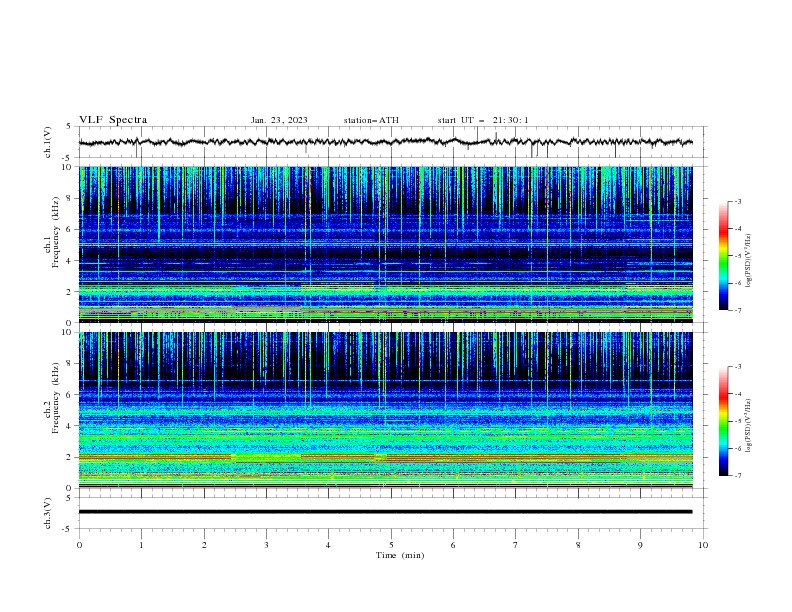Click the "ch.1(V)" axis label
This screenshot has width=792, height=612.
[x=48, y=142]
